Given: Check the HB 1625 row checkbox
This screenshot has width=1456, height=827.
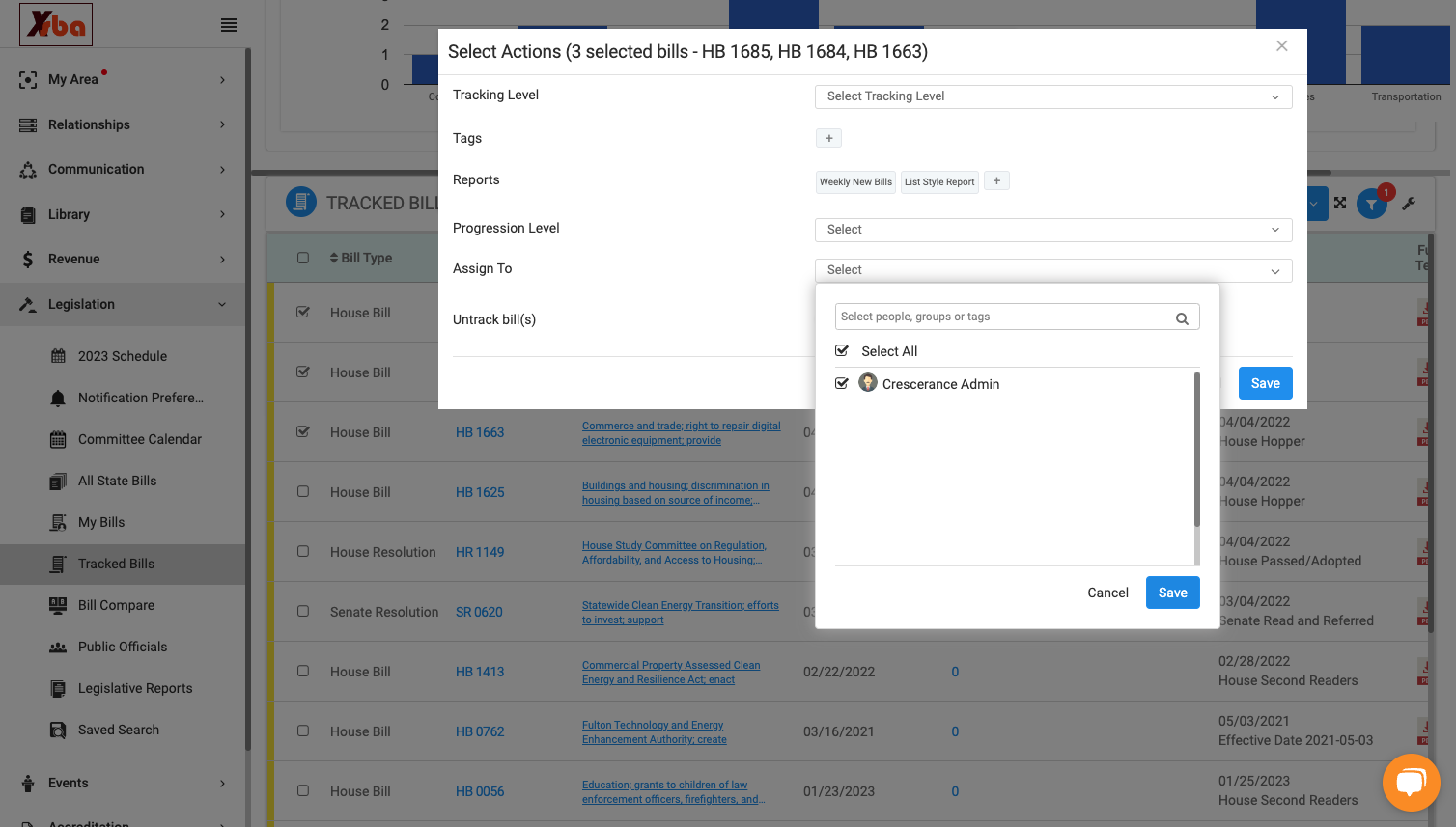Looking at the screenshot, I should 303,491.
